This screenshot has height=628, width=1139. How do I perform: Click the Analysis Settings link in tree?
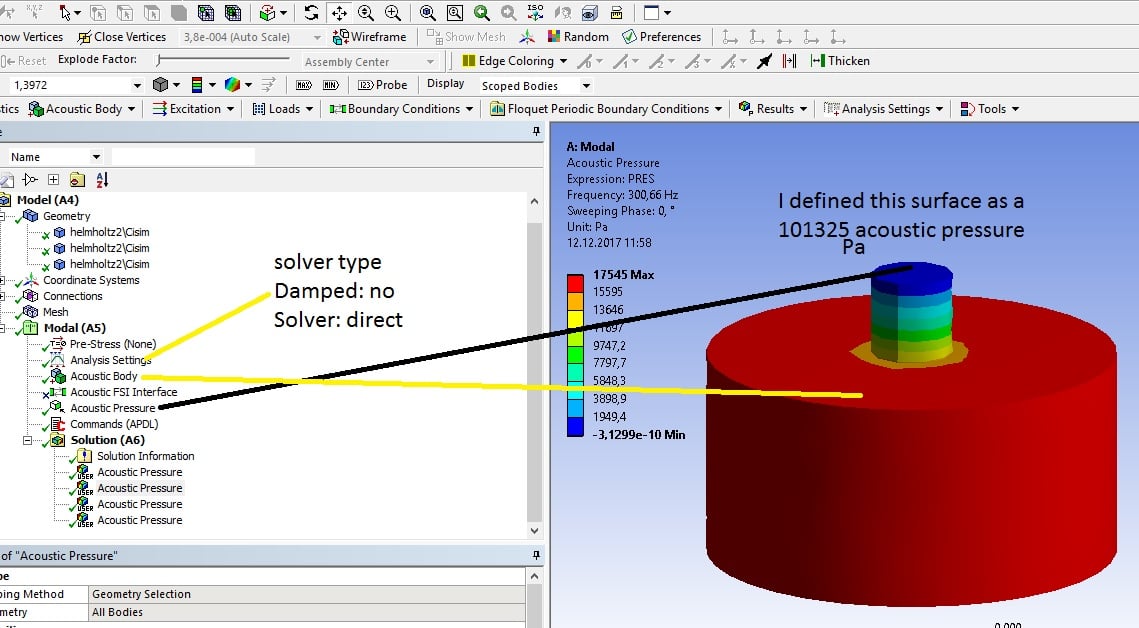pyautogui.click(x=109, y=359)
